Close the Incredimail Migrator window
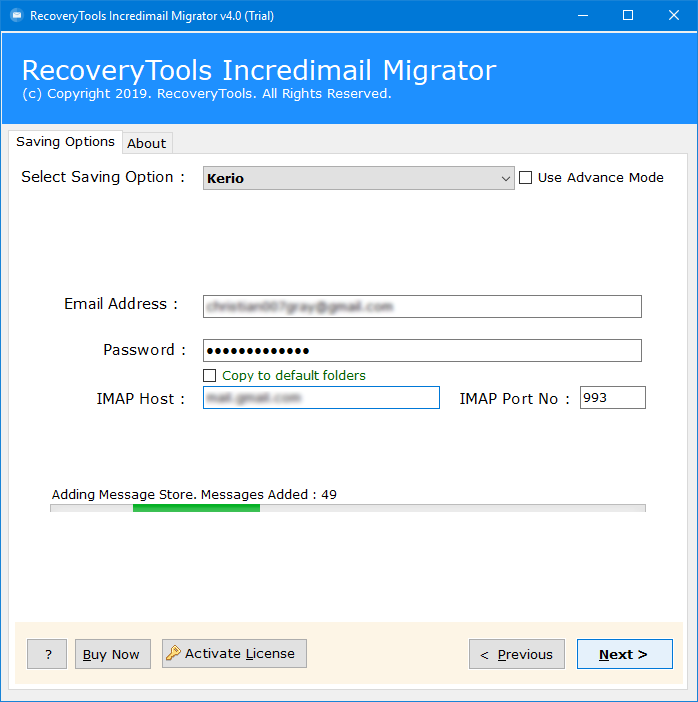The width and height of the screenshot is (698, 702). [673, 16]
